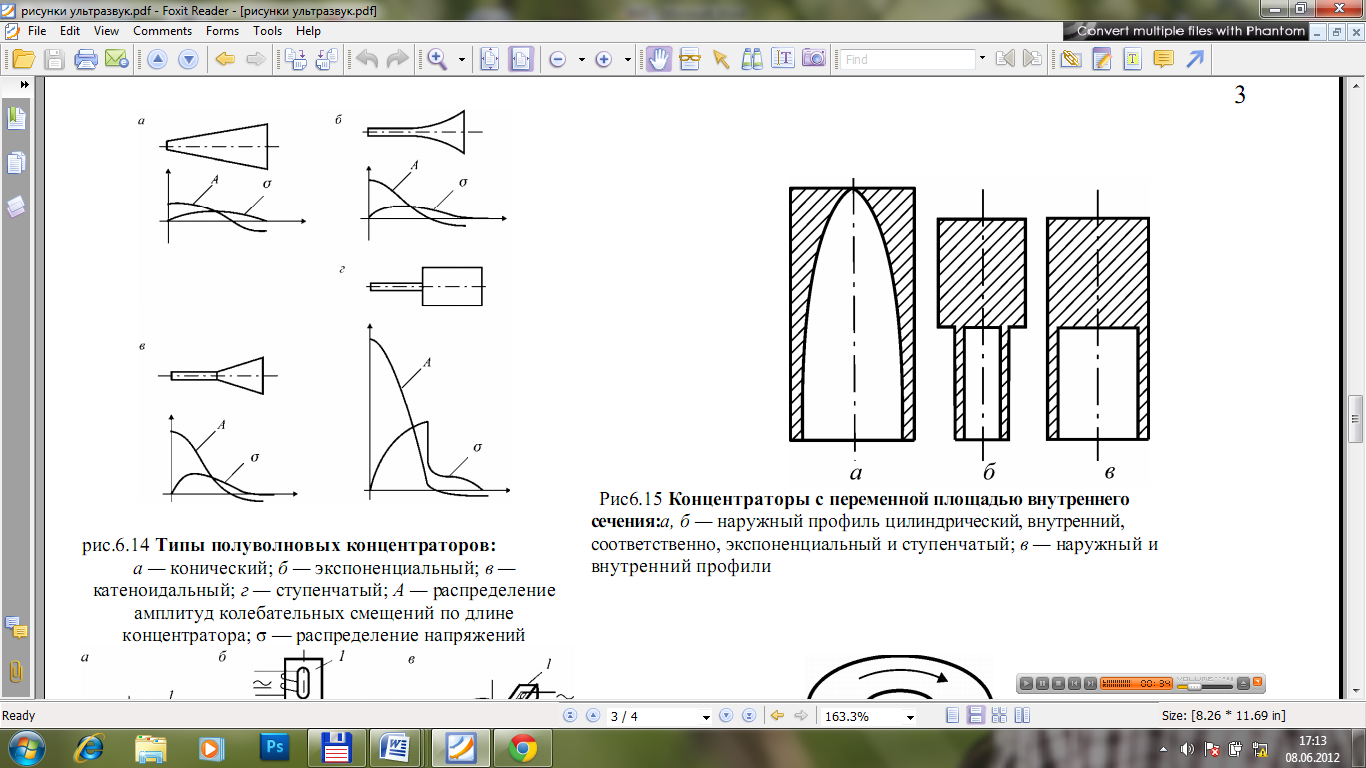The image size is (1366, 768).
Task: Click the Open file folder icon
Action: pyautogui.click(x=23, y=59)
